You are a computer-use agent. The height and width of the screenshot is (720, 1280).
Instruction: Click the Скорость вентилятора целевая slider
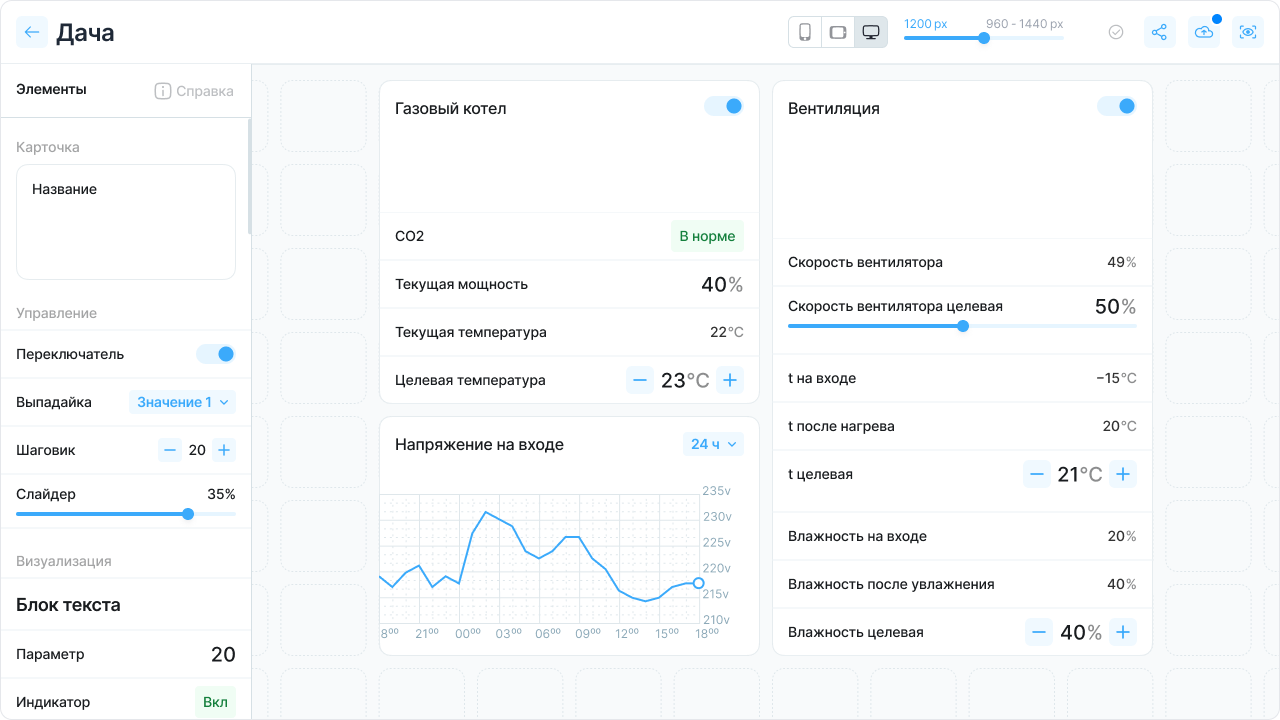[x=962, y=326]
